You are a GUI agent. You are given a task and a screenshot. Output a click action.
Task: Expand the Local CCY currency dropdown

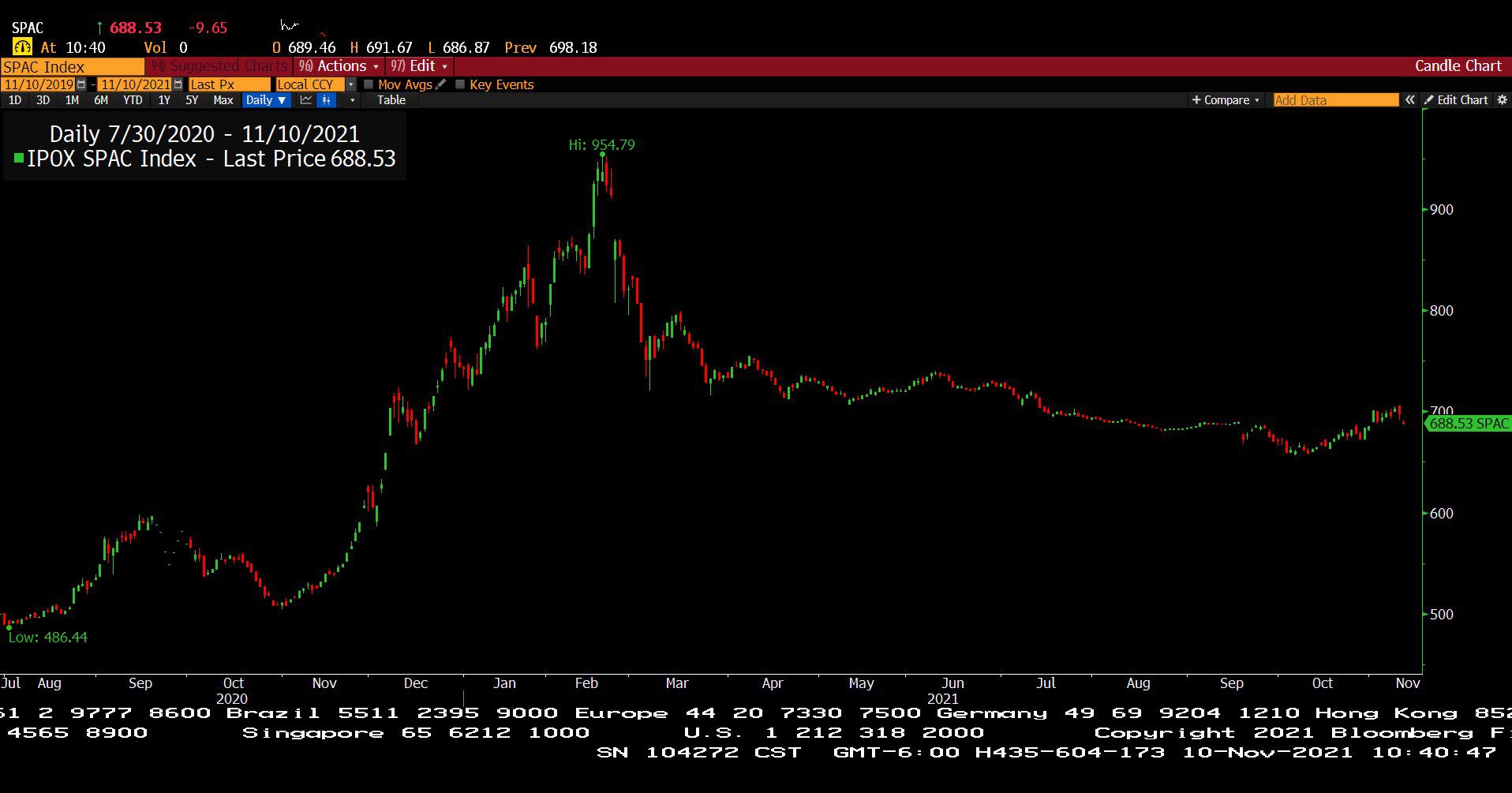tap(351, 84)
